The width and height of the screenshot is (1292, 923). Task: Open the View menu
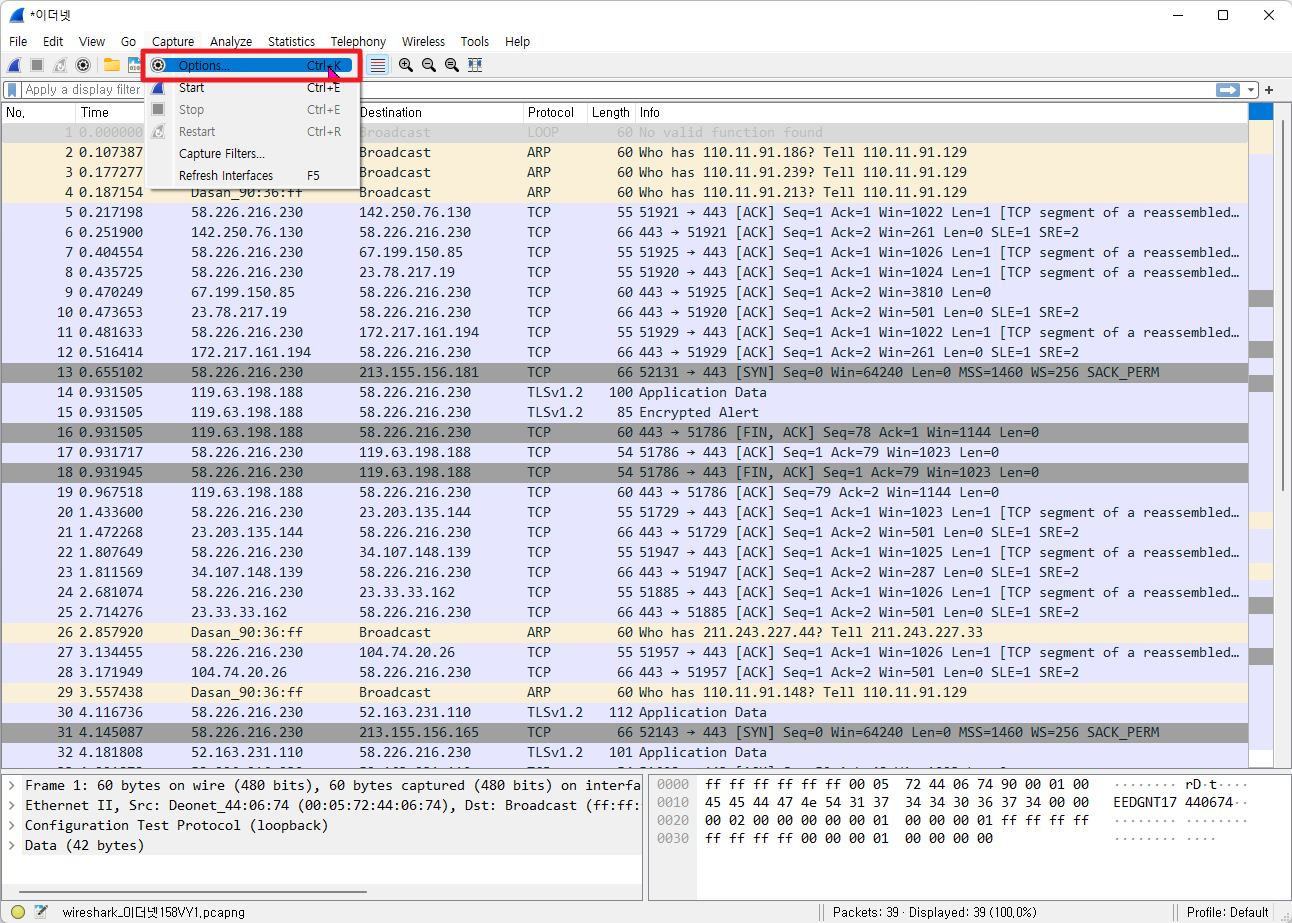92,41
